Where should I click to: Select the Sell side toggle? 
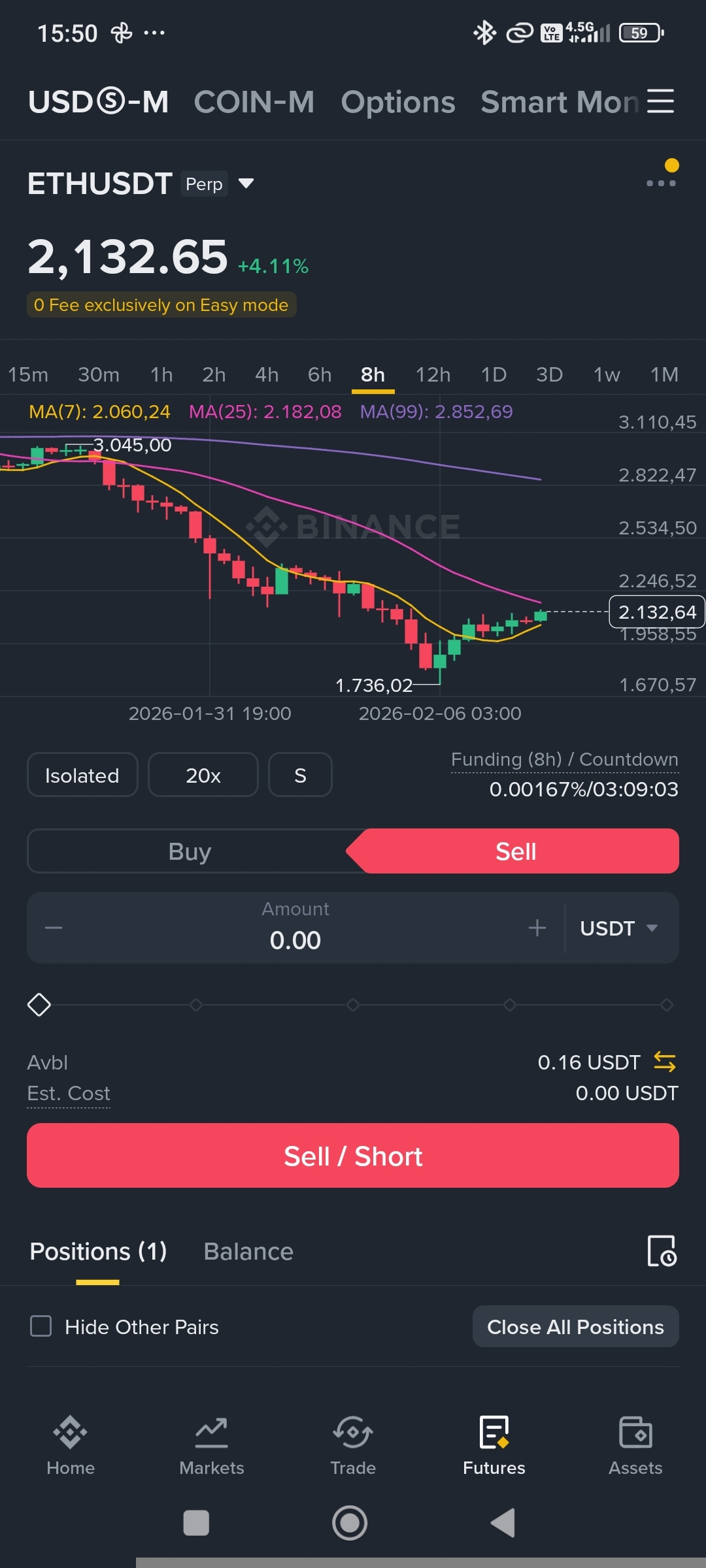(x=516, y=851)
